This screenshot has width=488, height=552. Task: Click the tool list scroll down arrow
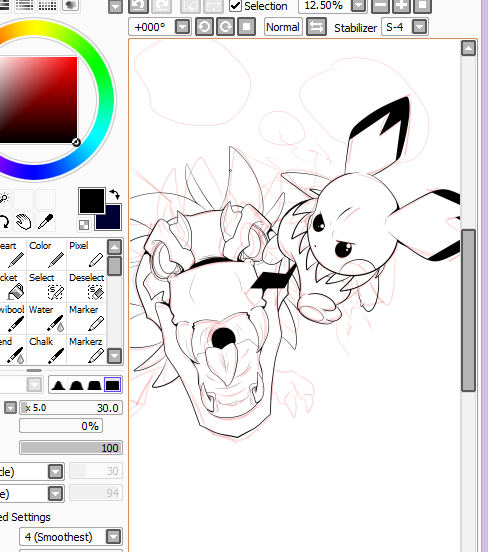click(114, 356)
